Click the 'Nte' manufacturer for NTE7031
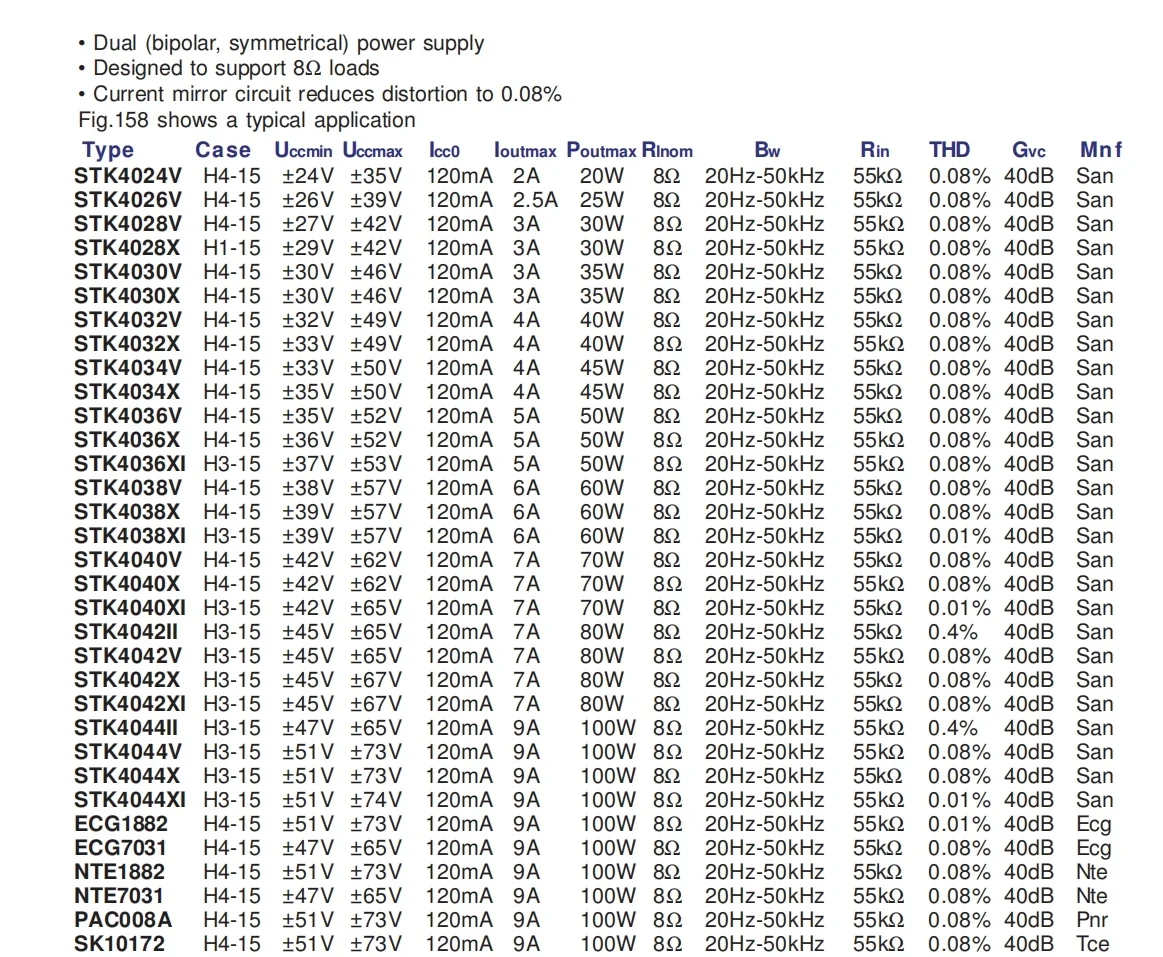Viewport: 1163px width, 957px height. (x=1092, y=895)
